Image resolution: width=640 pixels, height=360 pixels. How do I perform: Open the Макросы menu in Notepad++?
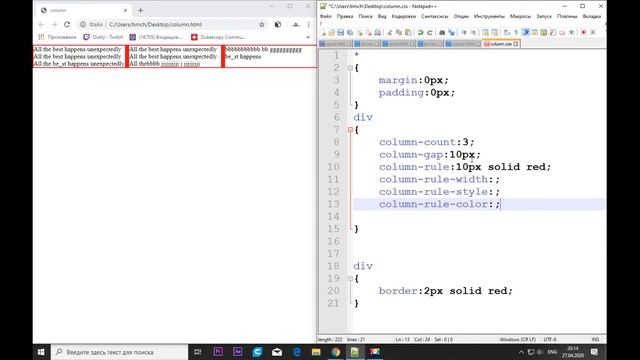(x=520, y=16)
